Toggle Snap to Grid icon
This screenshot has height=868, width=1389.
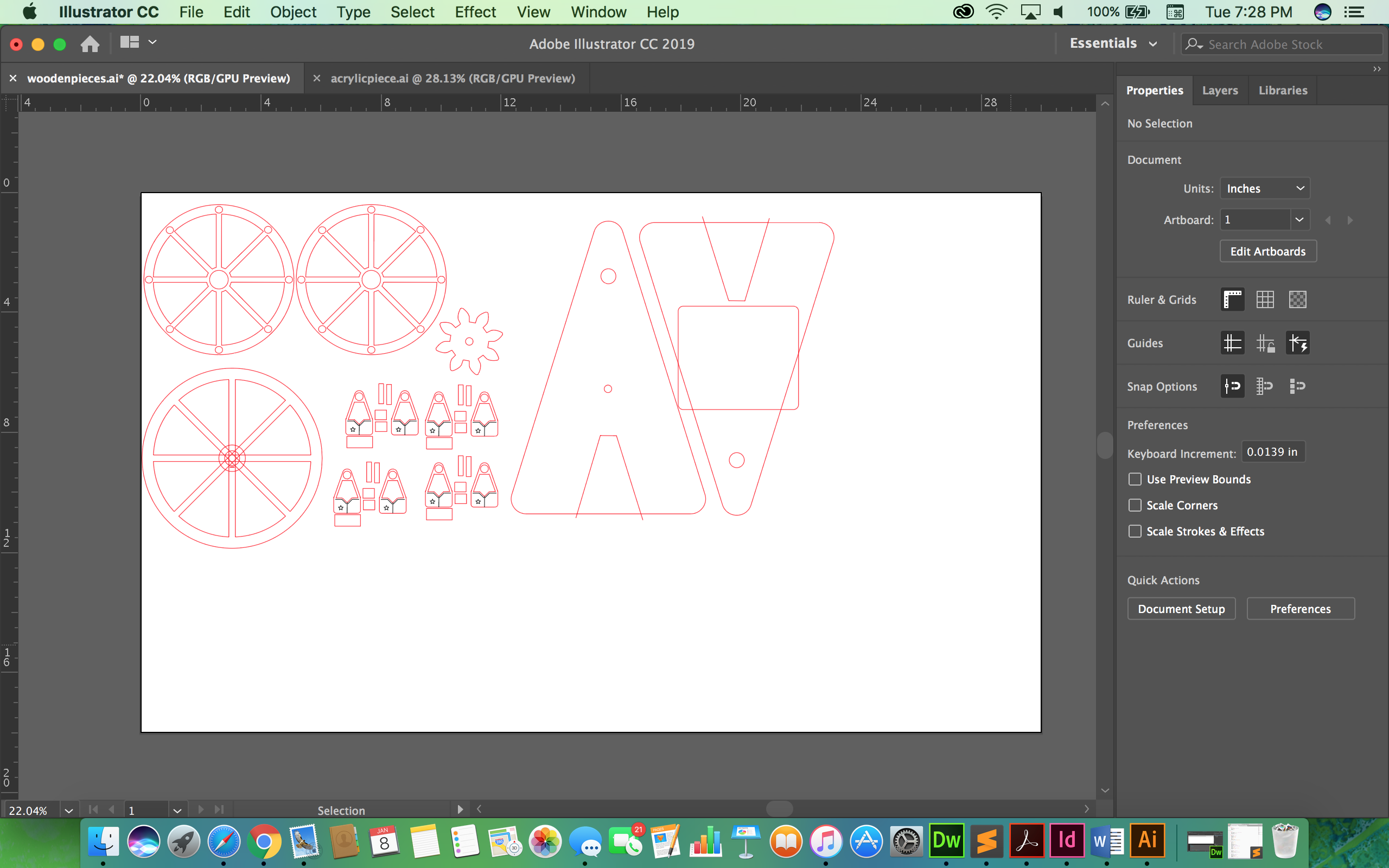[x=1264, y=386]
